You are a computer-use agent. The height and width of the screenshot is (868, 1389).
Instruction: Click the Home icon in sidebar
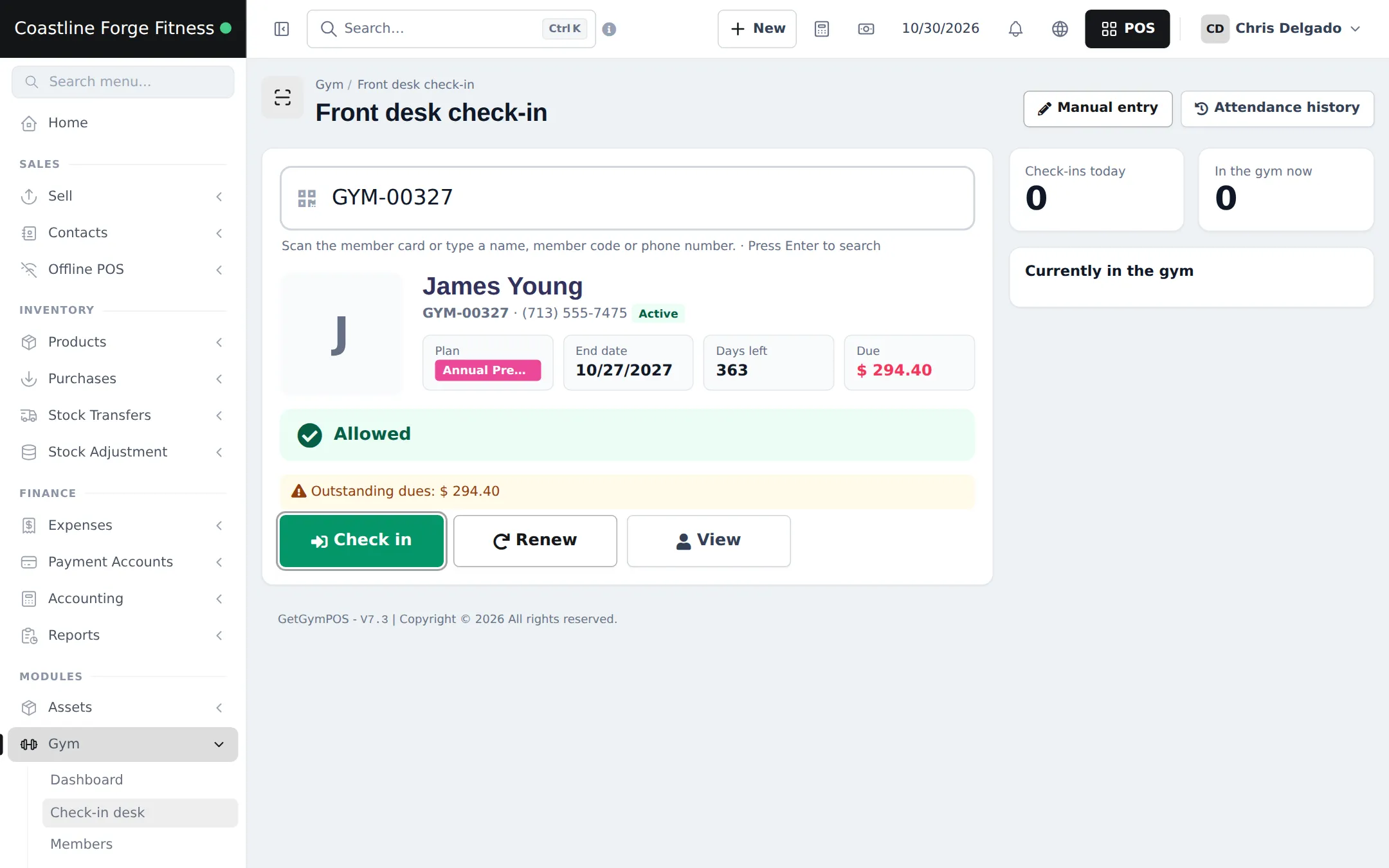(x=29, y=123)
